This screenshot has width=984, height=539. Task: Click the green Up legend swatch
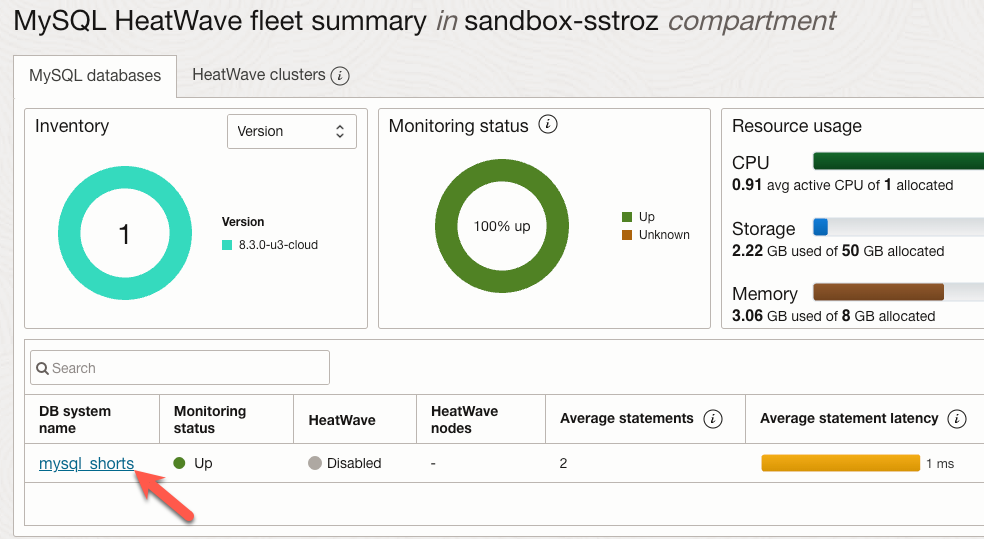pos(626,217)
